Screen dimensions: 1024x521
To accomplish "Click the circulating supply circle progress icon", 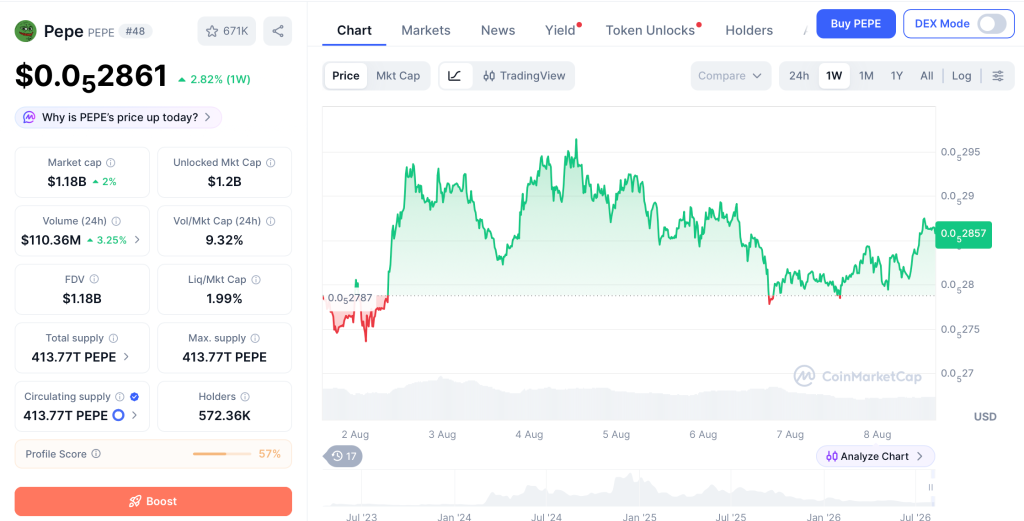I will coord(118,415).
